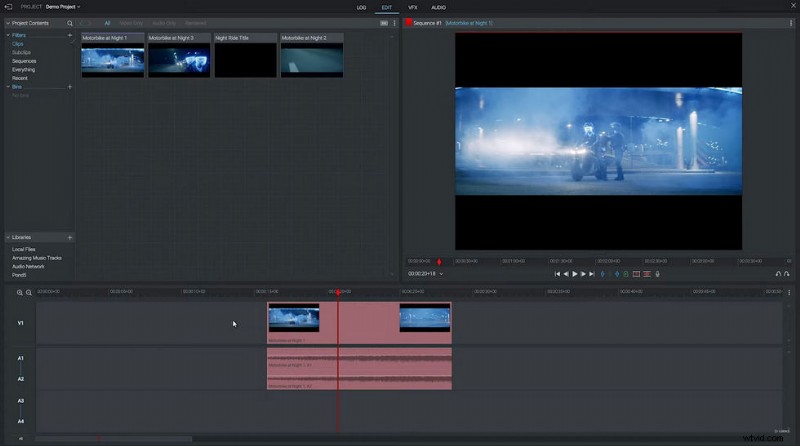Click the red sequence record indicator
The height and width of the screenshot is (446, 800).
[409, 22]
